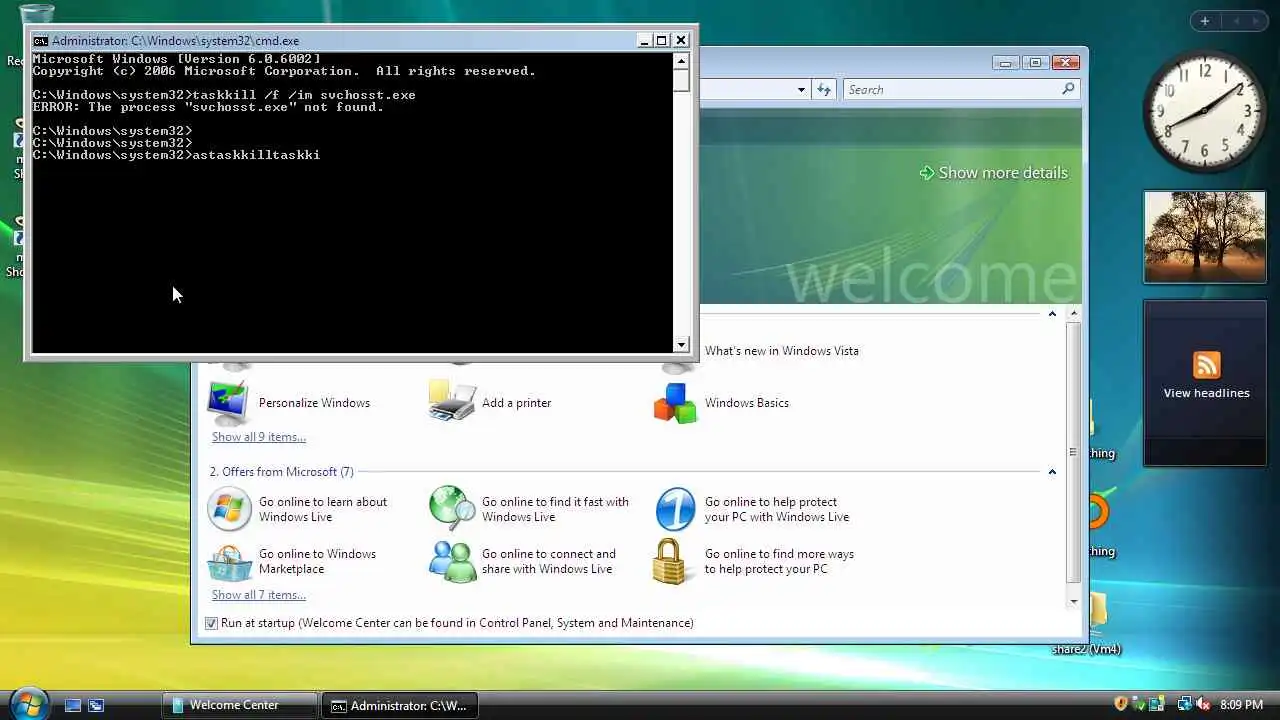This screenshot has height=720, width=1280.
Task: Add a gadget with sidebar plus button
Action: click(1205, 21)
